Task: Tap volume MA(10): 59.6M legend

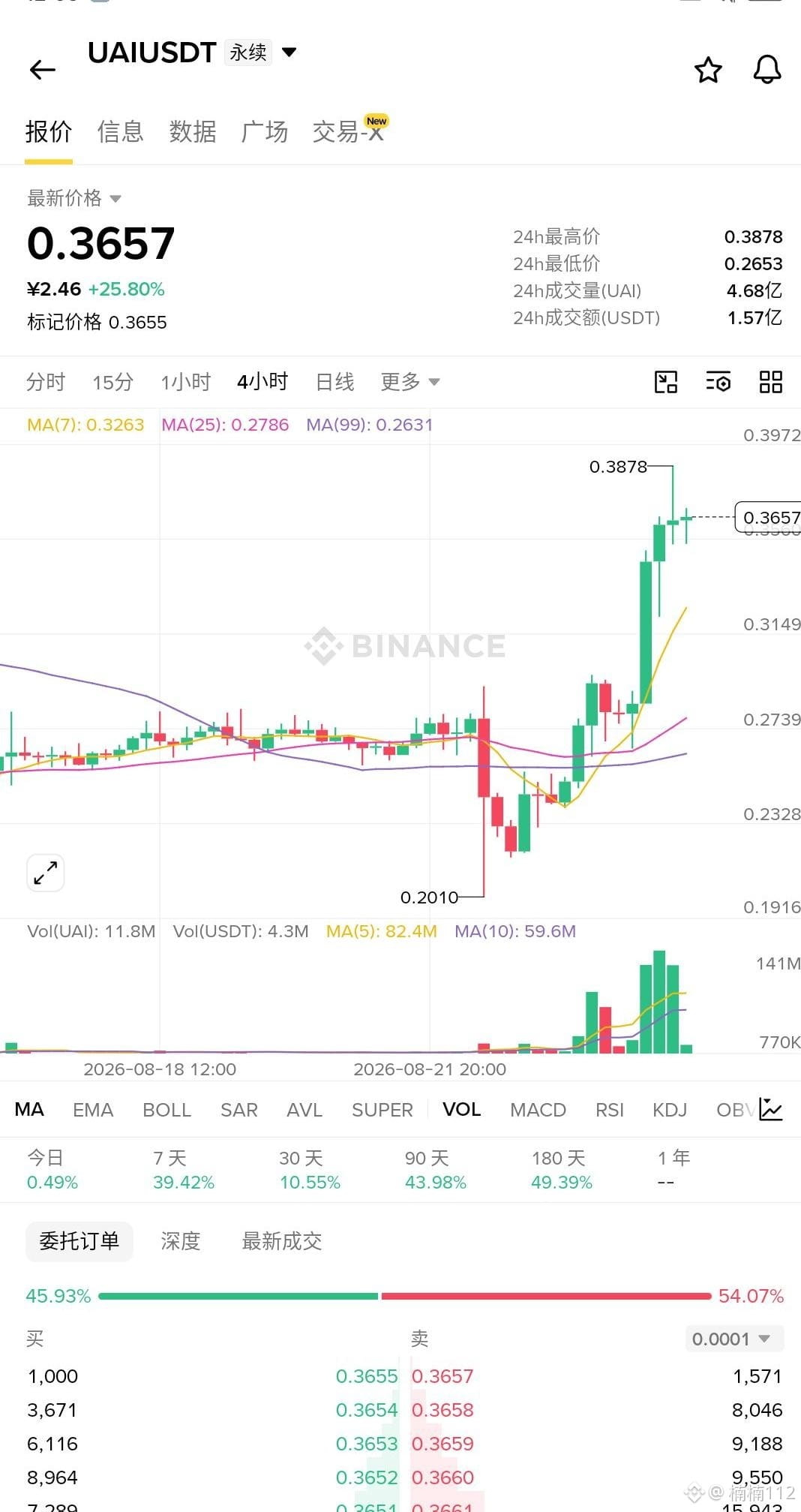Action: pyautogui.click(x=515, y=931)
